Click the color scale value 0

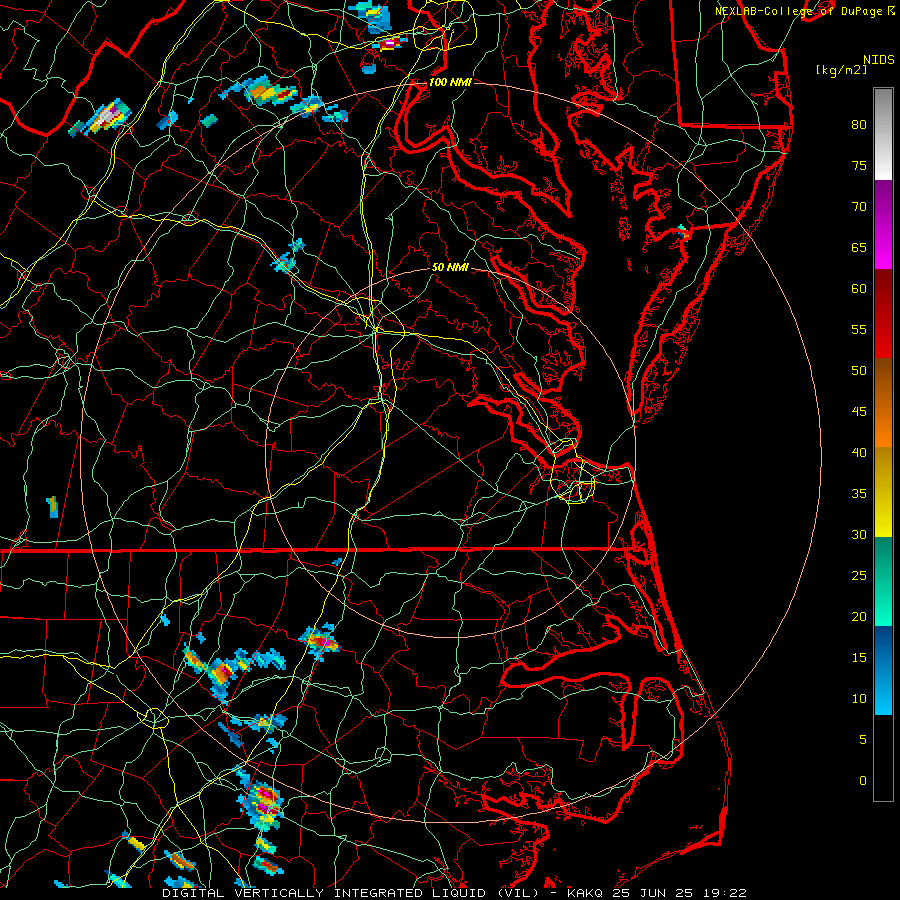click(x=863, y=781)
